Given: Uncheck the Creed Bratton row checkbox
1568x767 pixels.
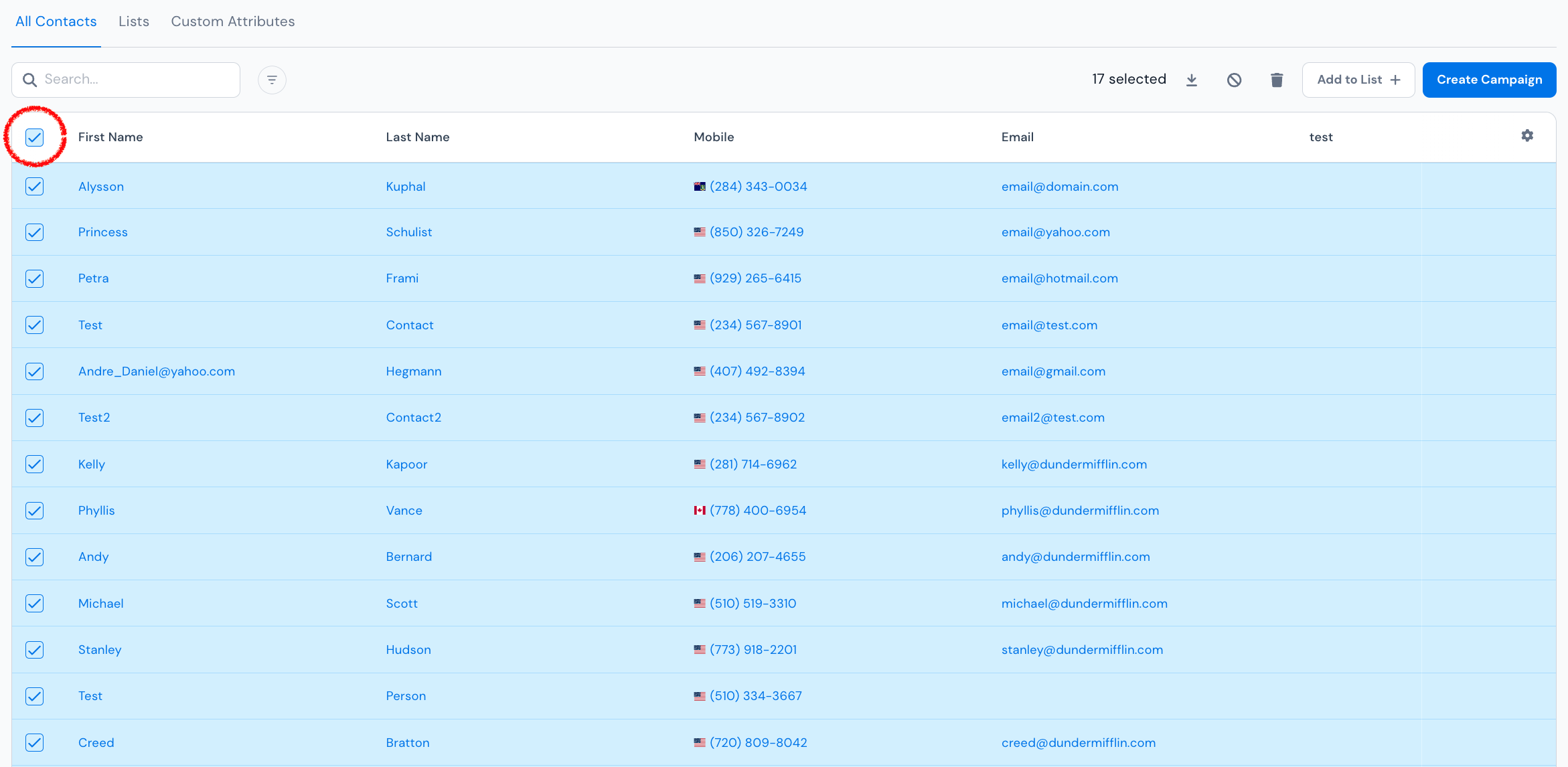Looking at the screenshot, I should [35, 743].
